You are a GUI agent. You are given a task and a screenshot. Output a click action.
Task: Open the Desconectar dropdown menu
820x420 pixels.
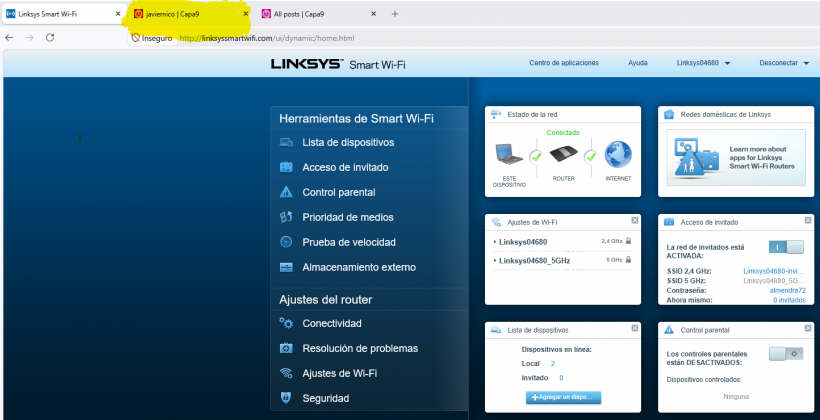coord(785,63)
